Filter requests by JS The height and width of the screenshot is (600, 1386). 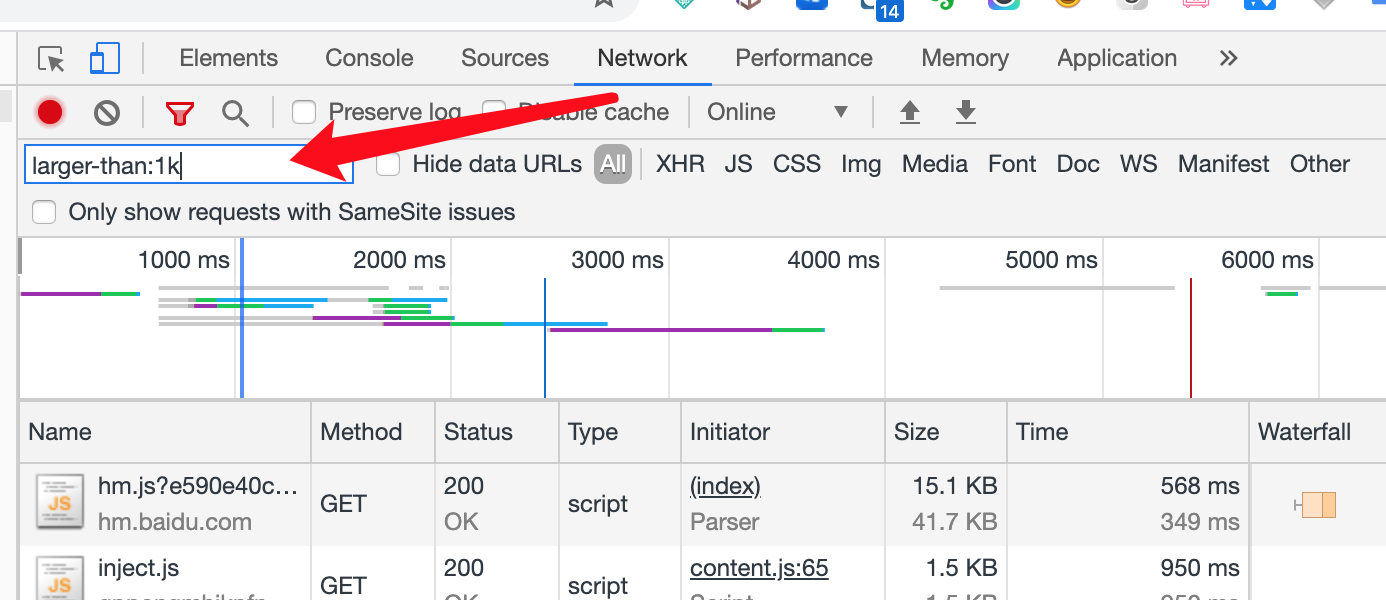(x=738, y=164)
